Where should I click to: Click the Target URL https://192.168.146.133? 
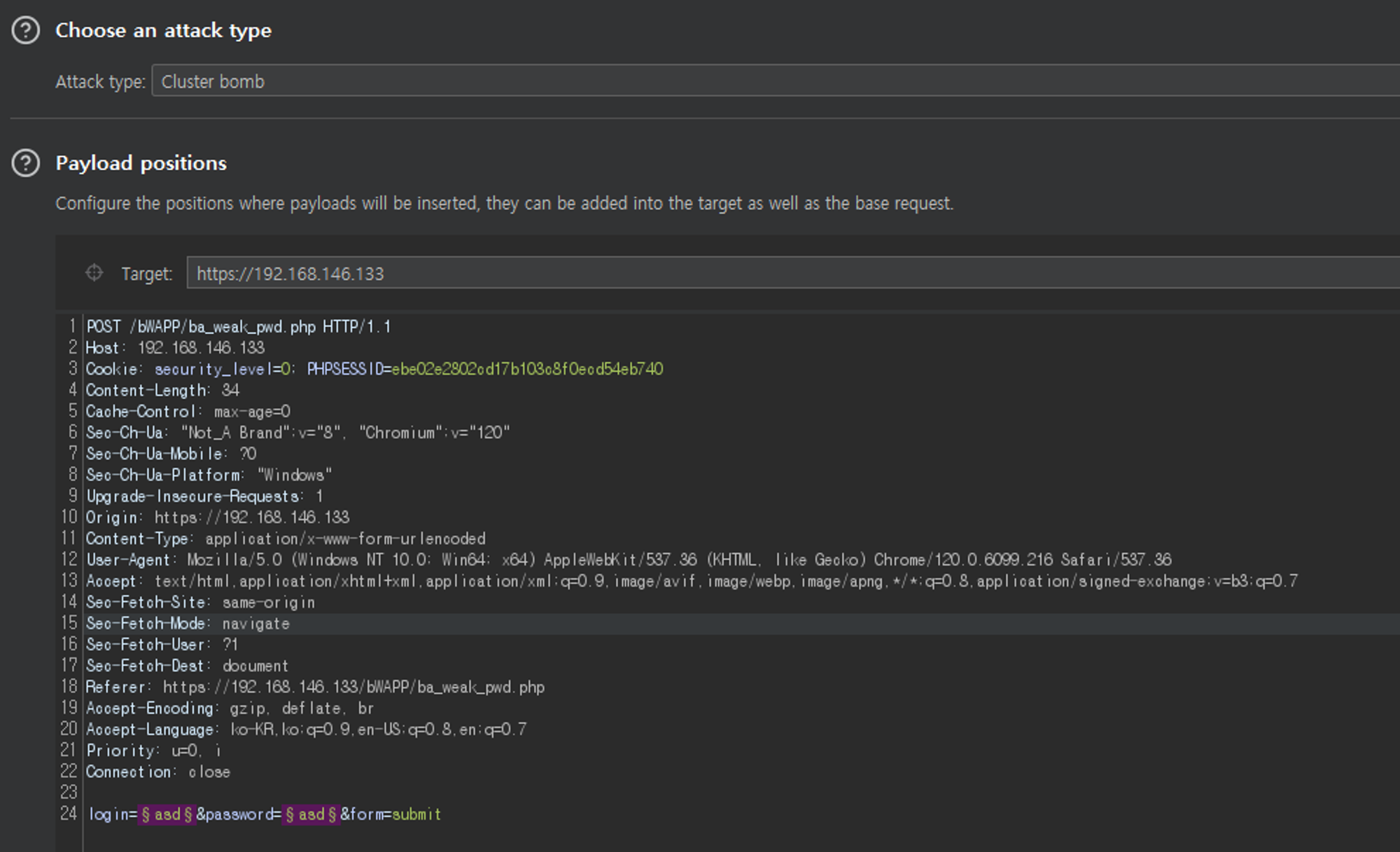pos(290,274)
